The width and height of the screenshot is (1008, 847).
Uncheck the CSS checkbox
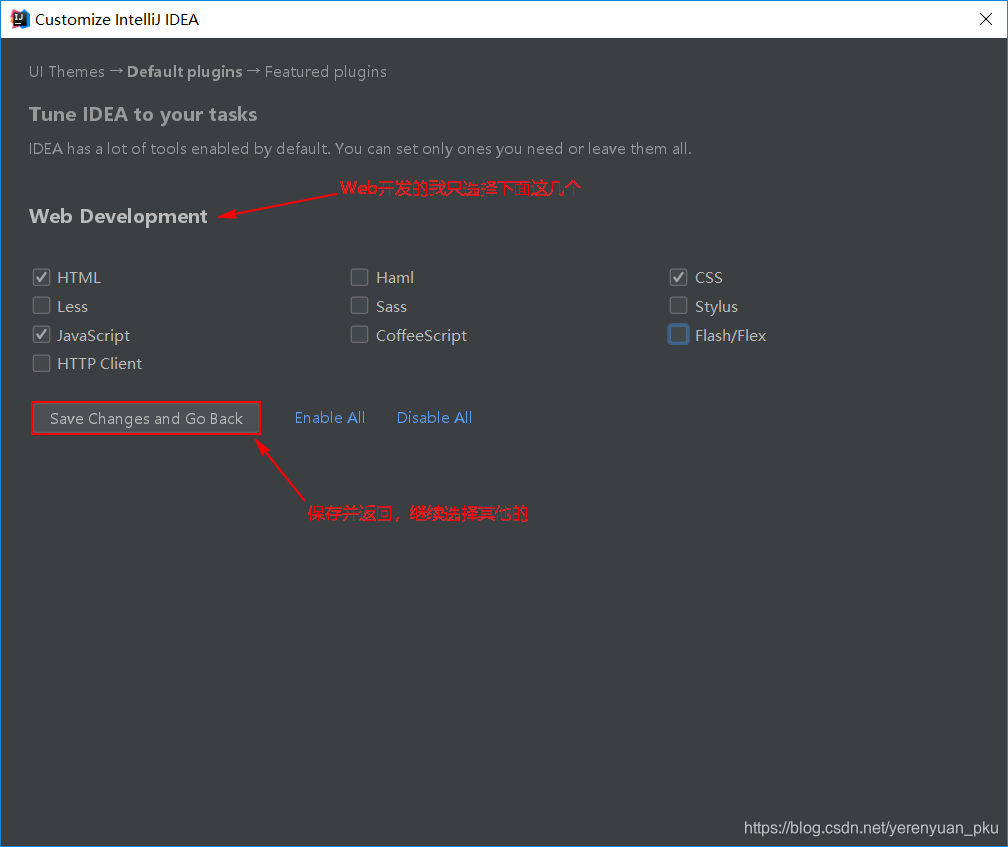point(678,278)
